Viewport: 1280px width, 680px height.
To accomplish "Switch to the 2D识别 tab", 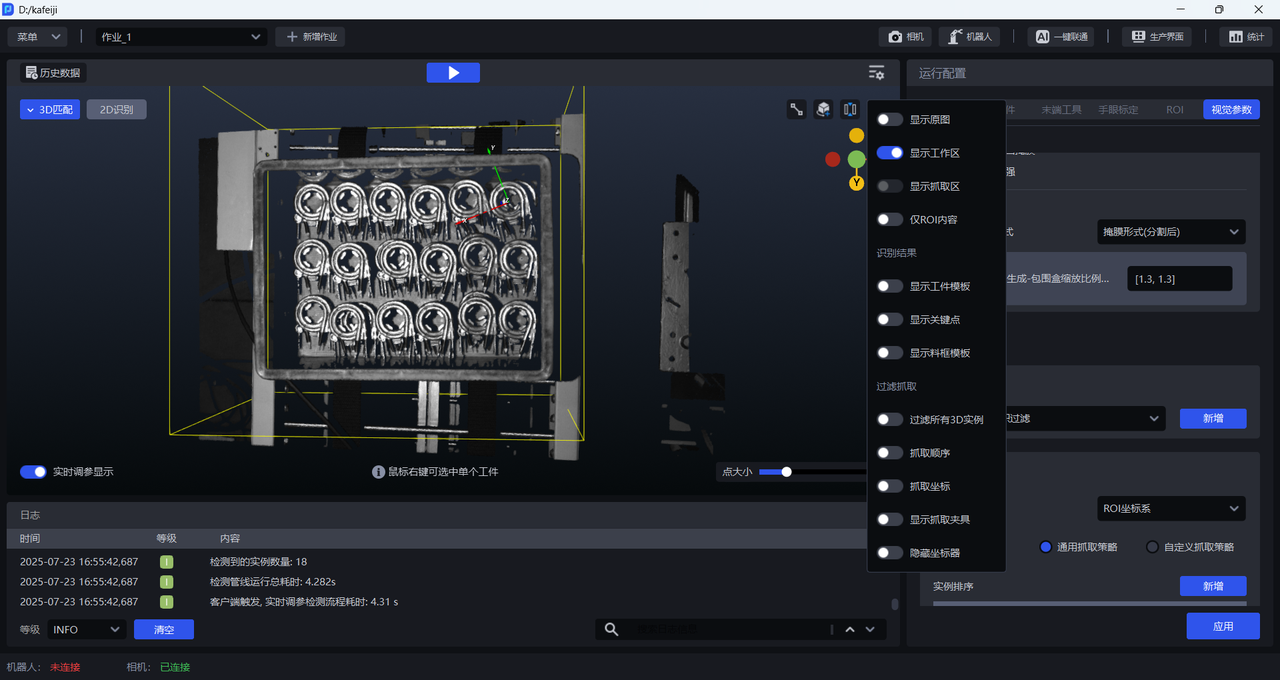I will click(116, 110).
